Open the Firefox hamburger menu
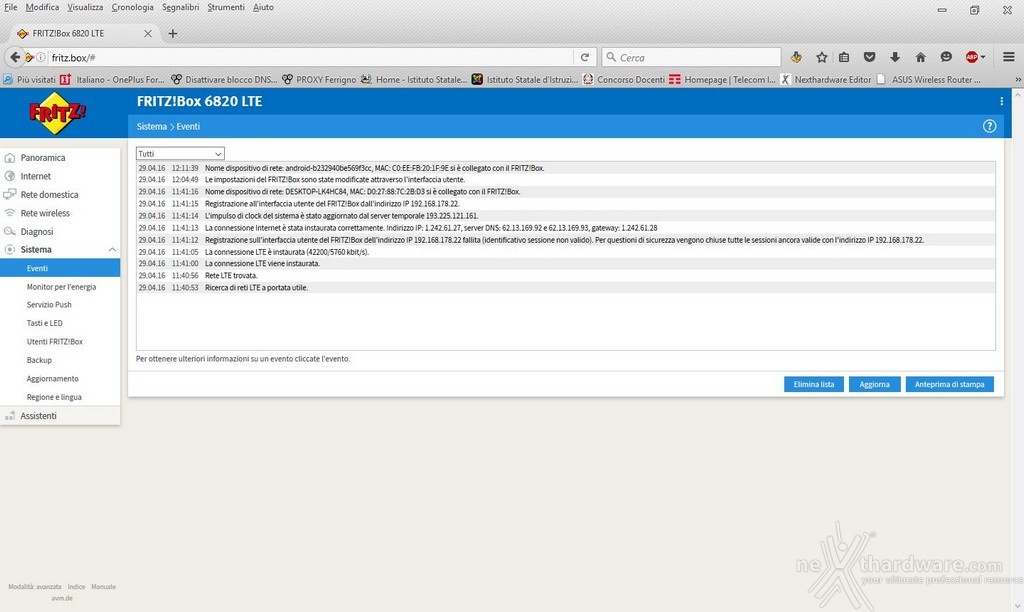Screen dimensions: 1024x612 click(x=1008, y=57)
